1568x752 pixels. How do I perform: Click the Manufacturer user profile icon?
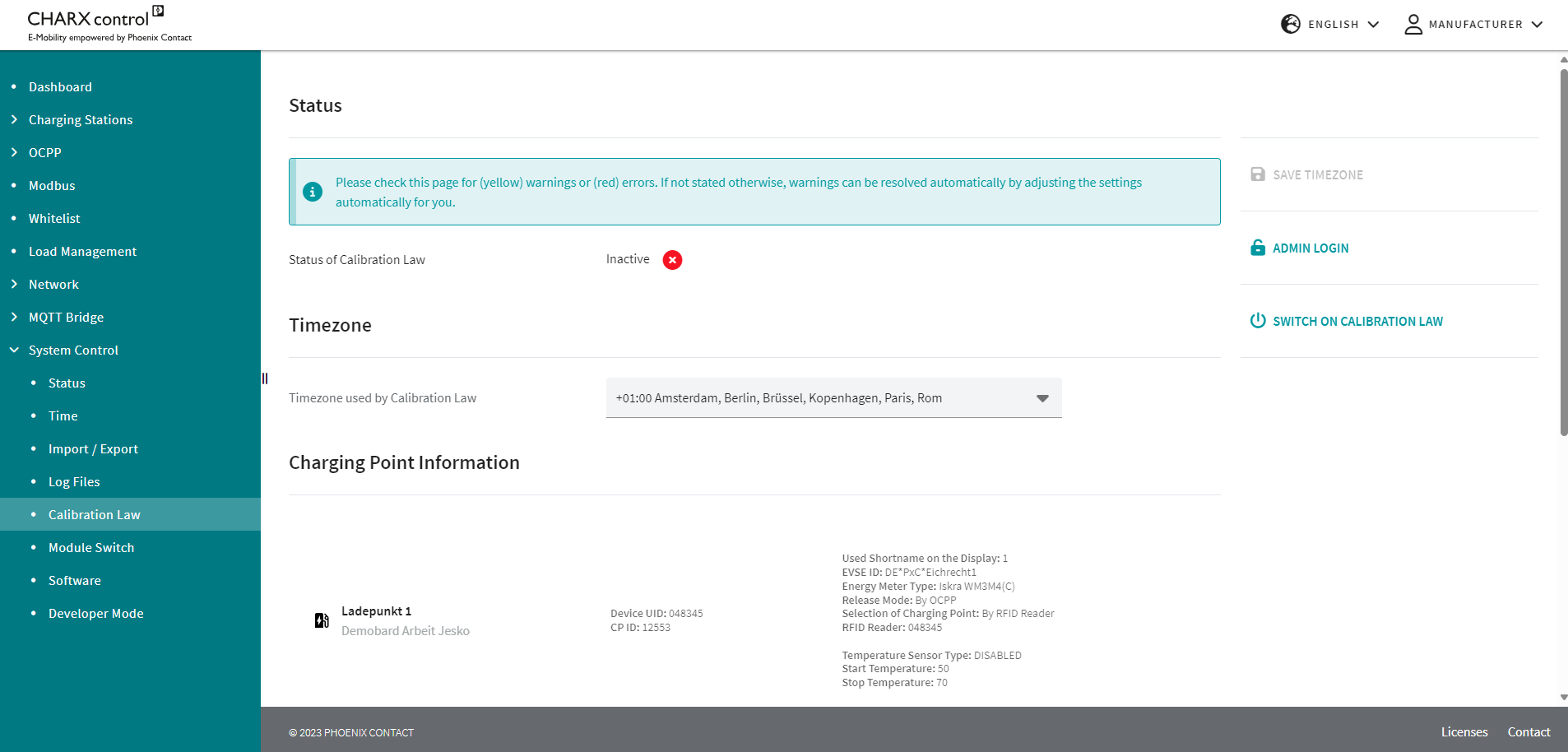click(1413, 25)
